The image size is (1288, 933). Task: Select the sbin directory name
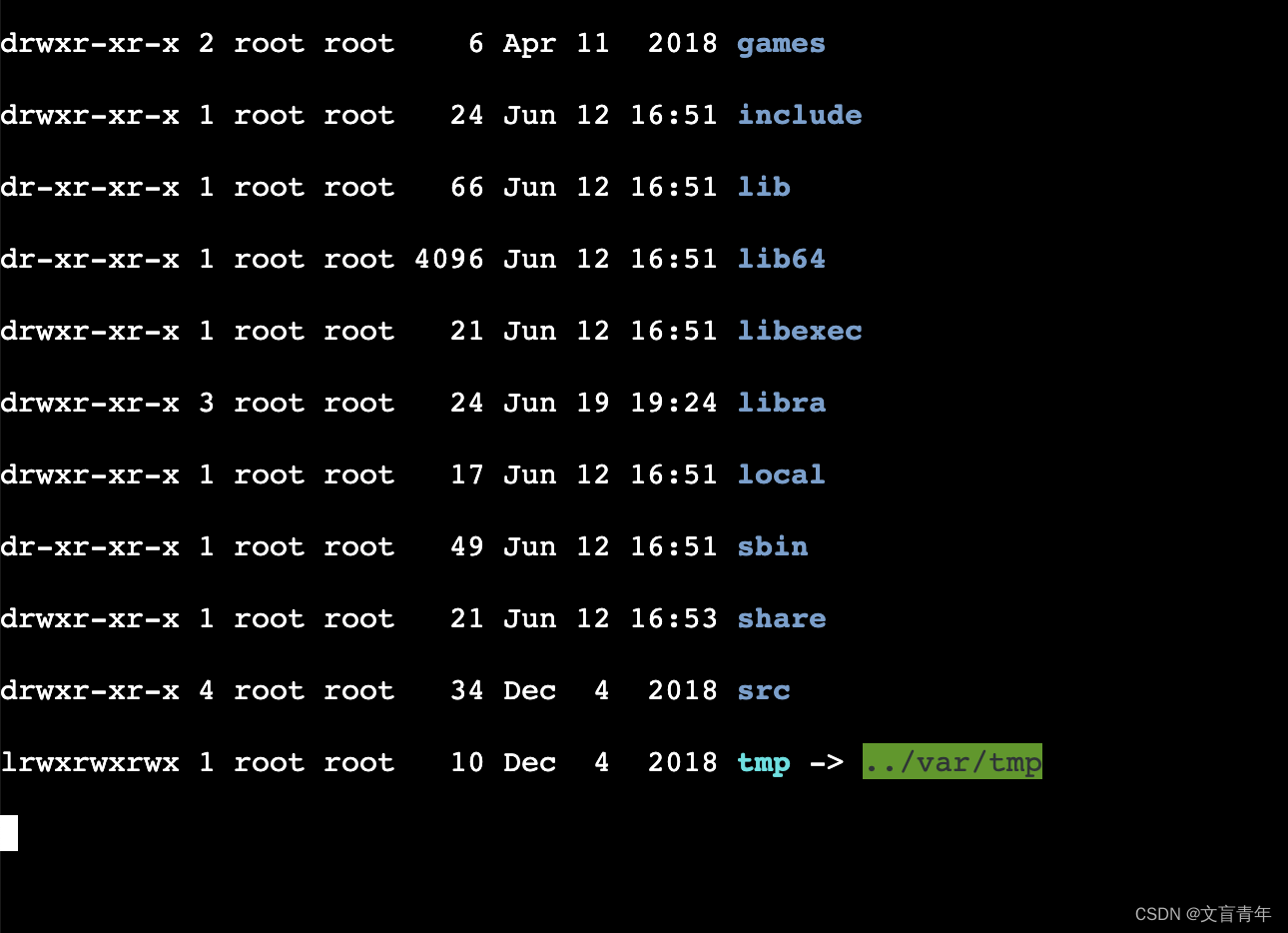tap(773, 546)
